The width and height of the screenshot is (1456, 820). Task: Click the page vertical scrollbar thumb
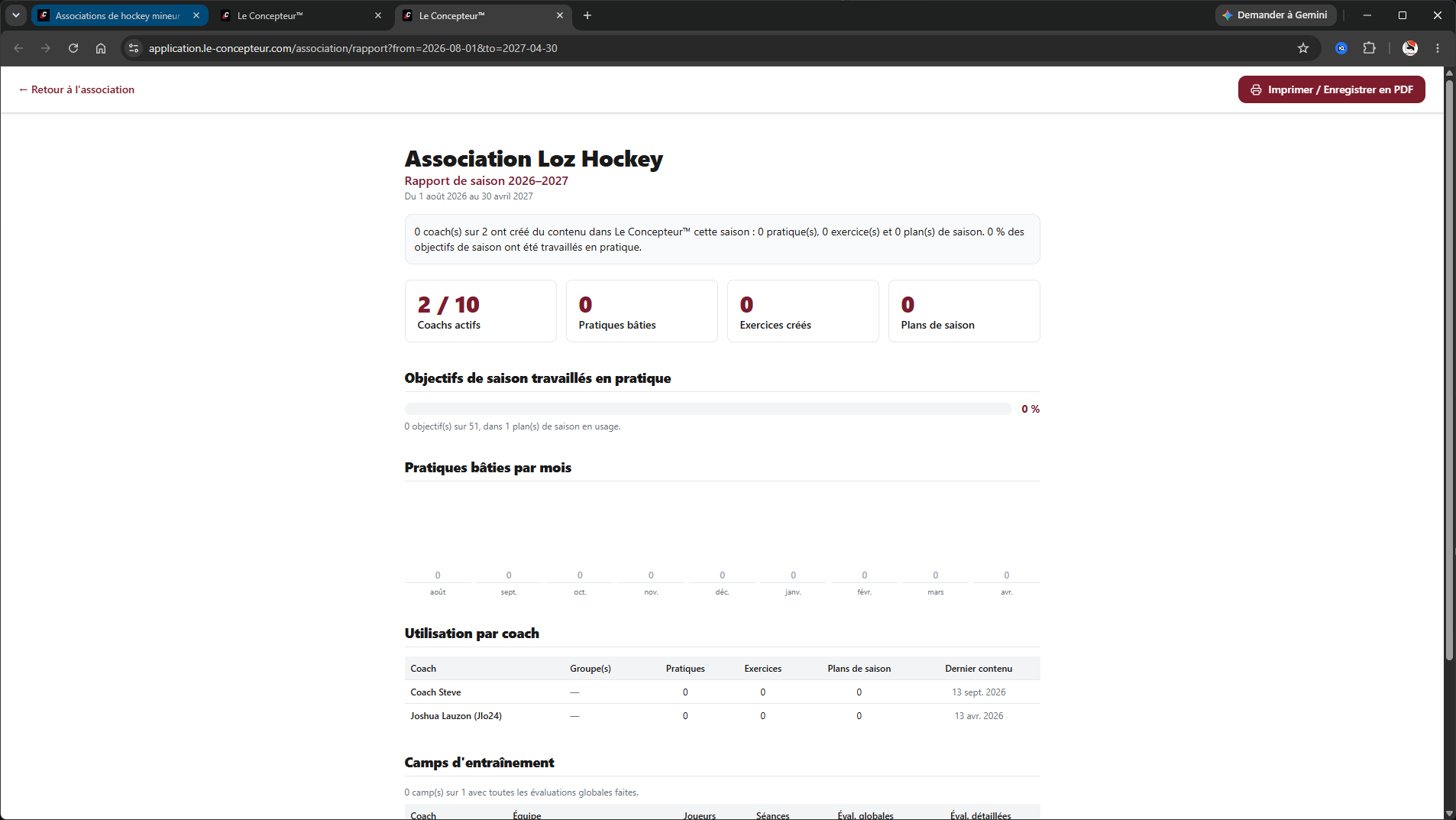pyautogui.click(x=1449, y=371)
